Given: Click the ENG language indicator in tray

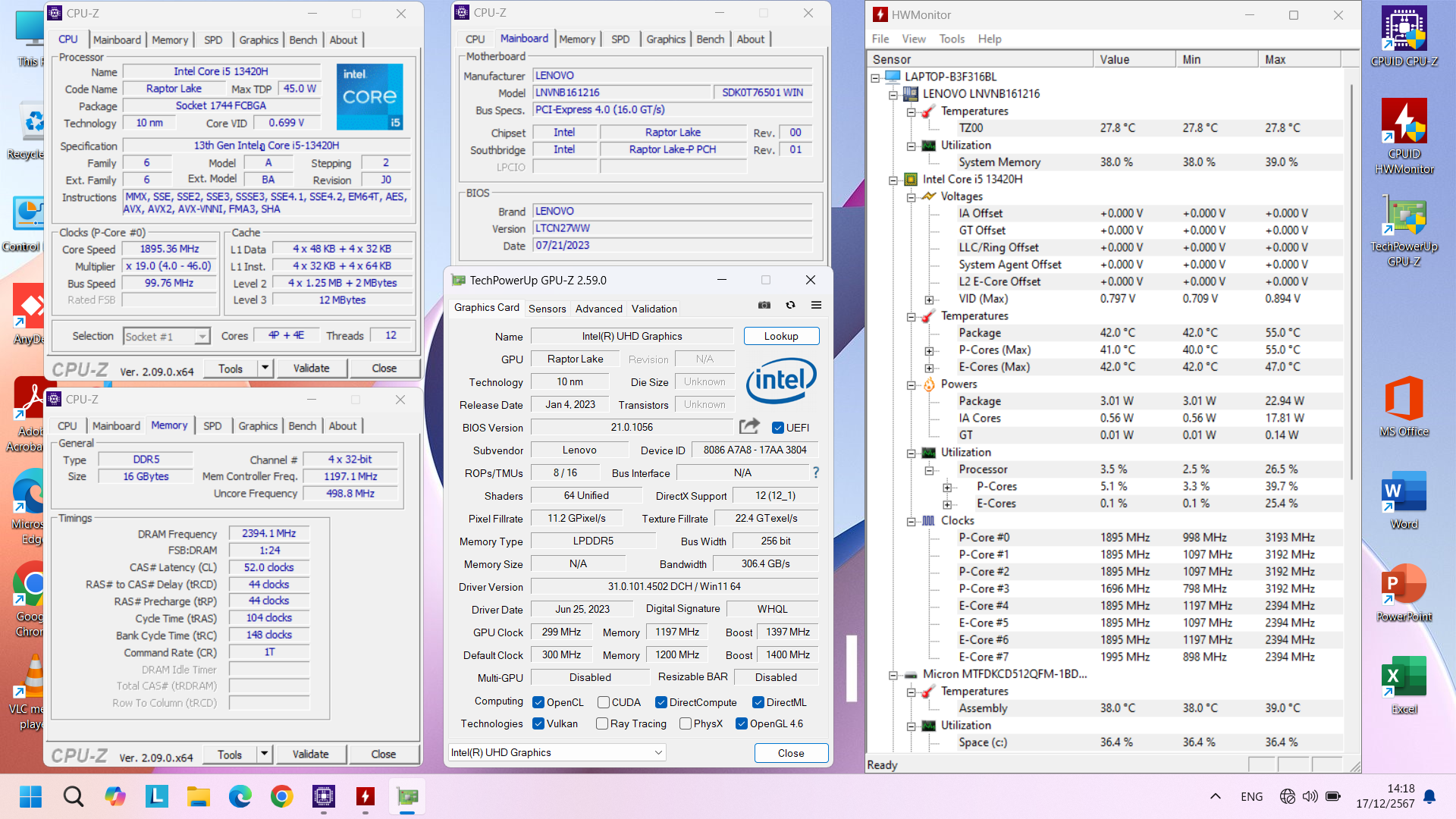Looking at the screenshot, I should [x=1251, y=796].
